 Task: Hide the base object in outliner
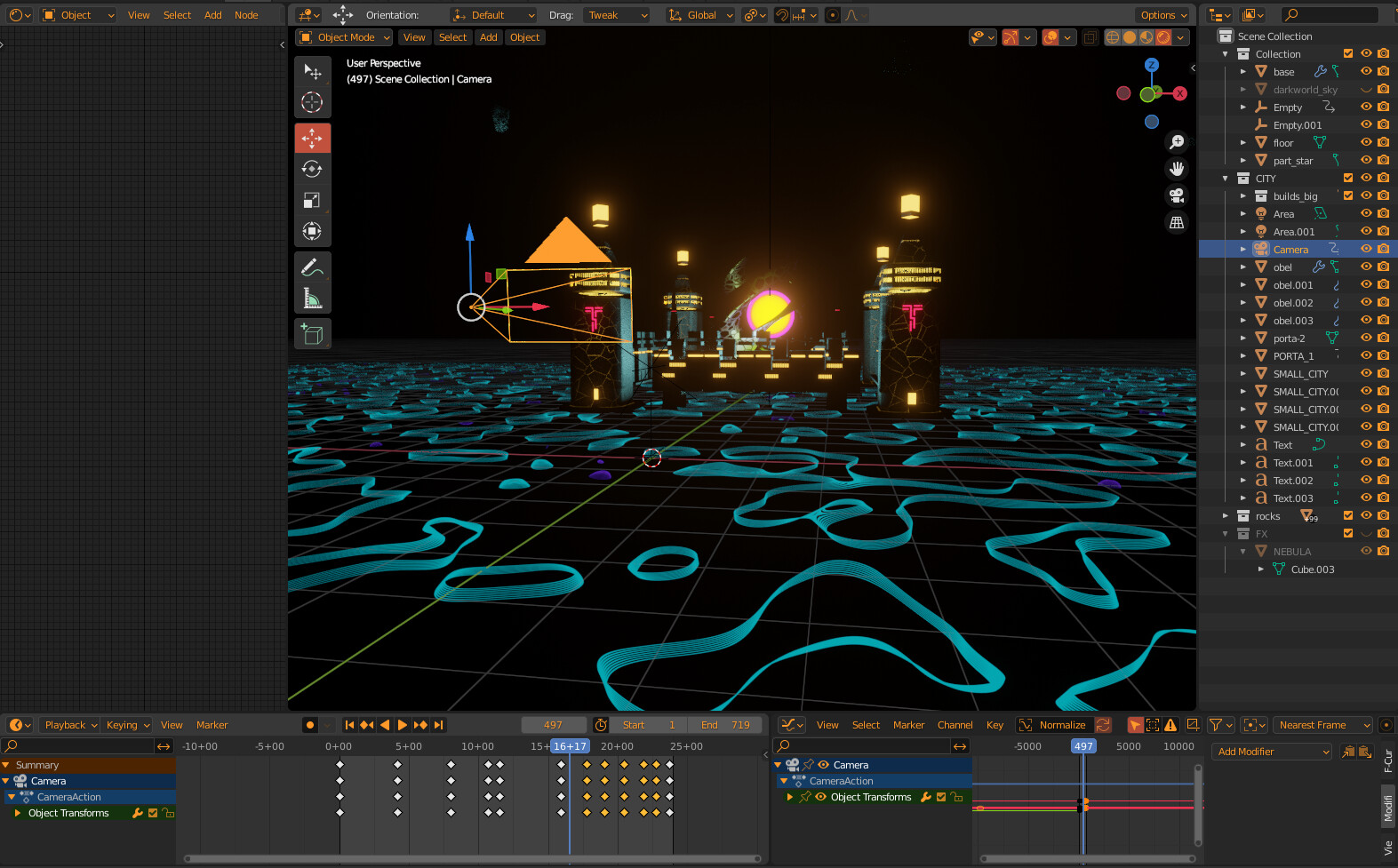tap(1366, 71)
